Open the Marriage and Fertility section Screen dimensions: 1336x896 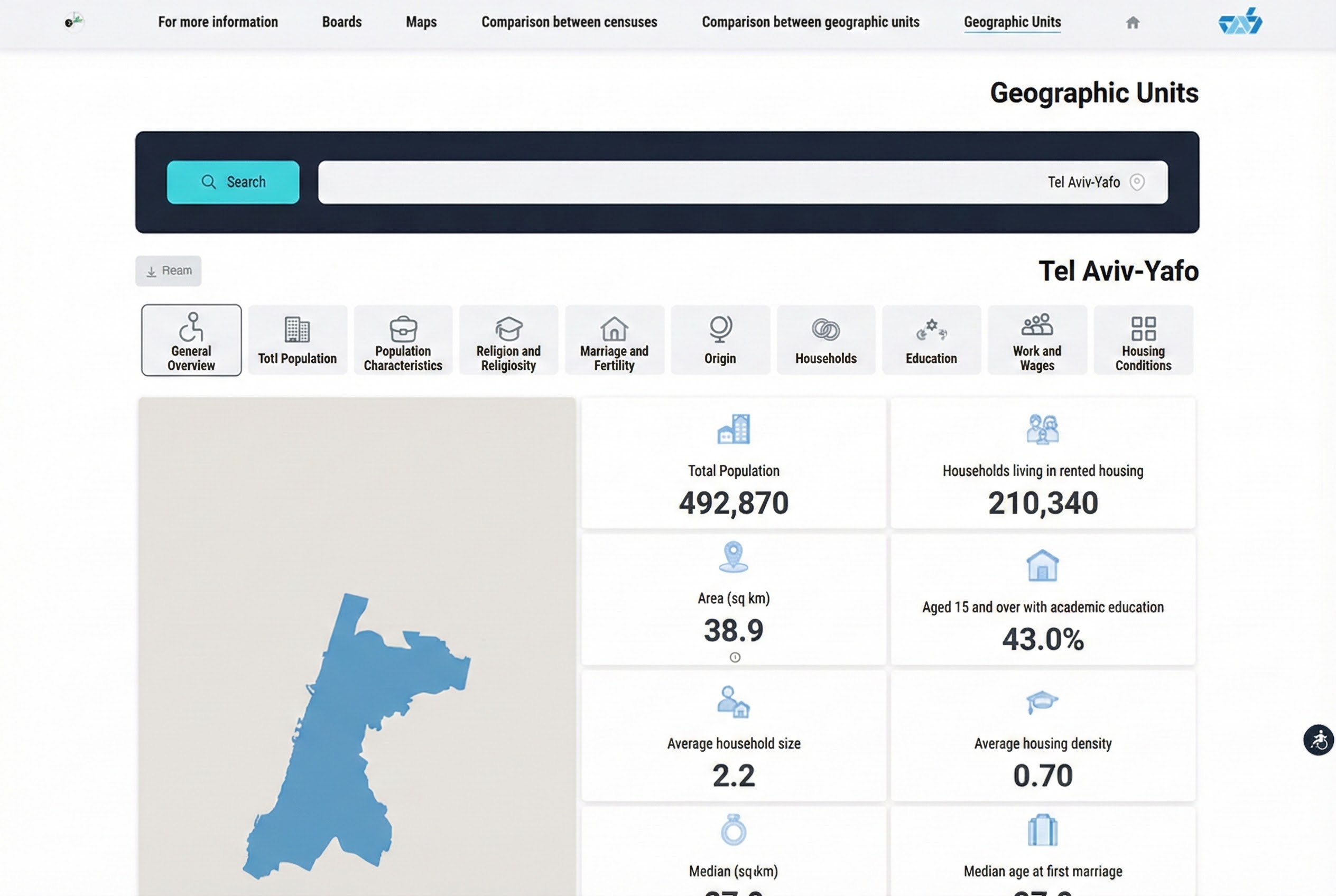(x=614, y=337)
